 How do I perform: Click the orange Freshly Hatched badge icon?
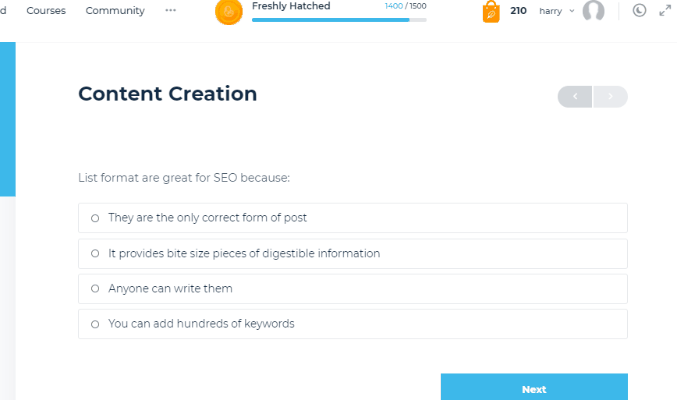coord(229,11)
